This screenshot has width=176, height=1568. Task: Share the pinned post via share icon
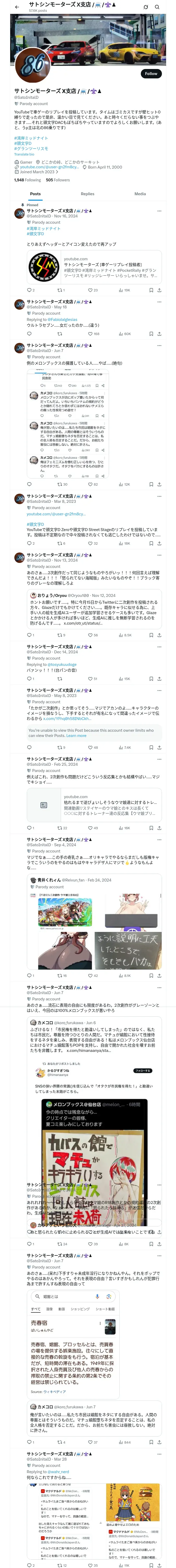(159, 290)
